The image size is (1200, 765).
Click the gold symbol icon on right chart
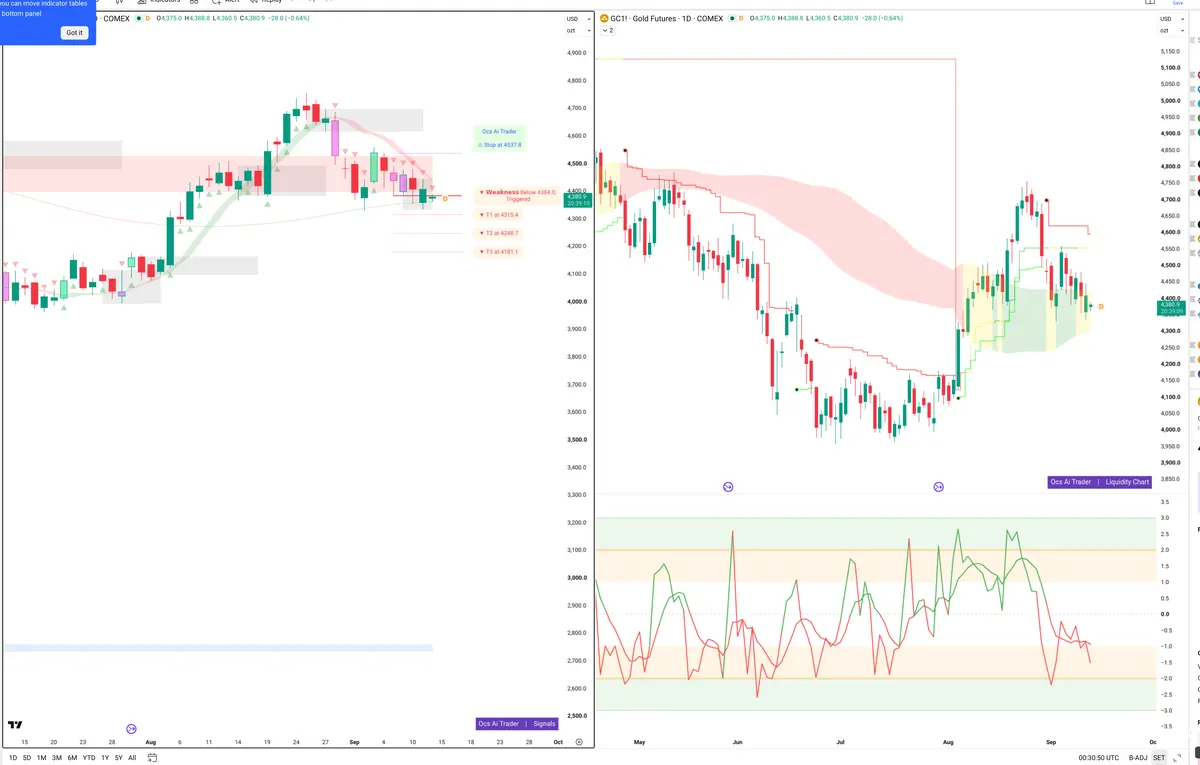click(604, 18)
